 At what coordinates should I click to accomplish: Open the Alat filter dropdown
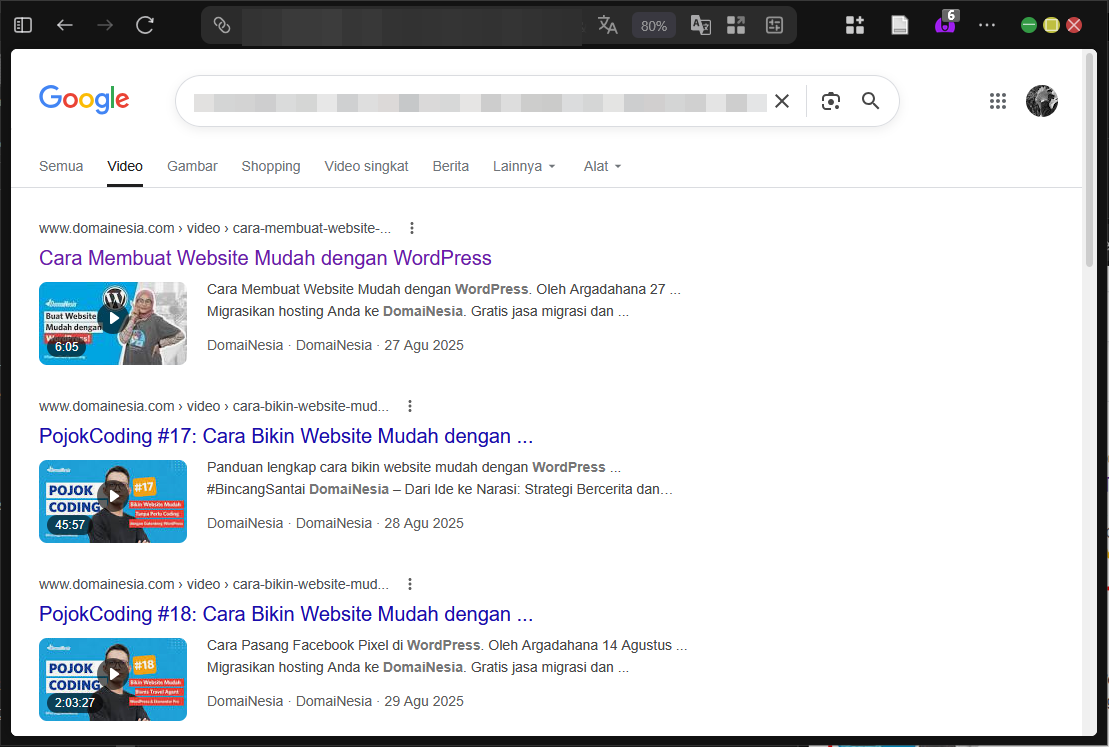[x=602, y=166]
